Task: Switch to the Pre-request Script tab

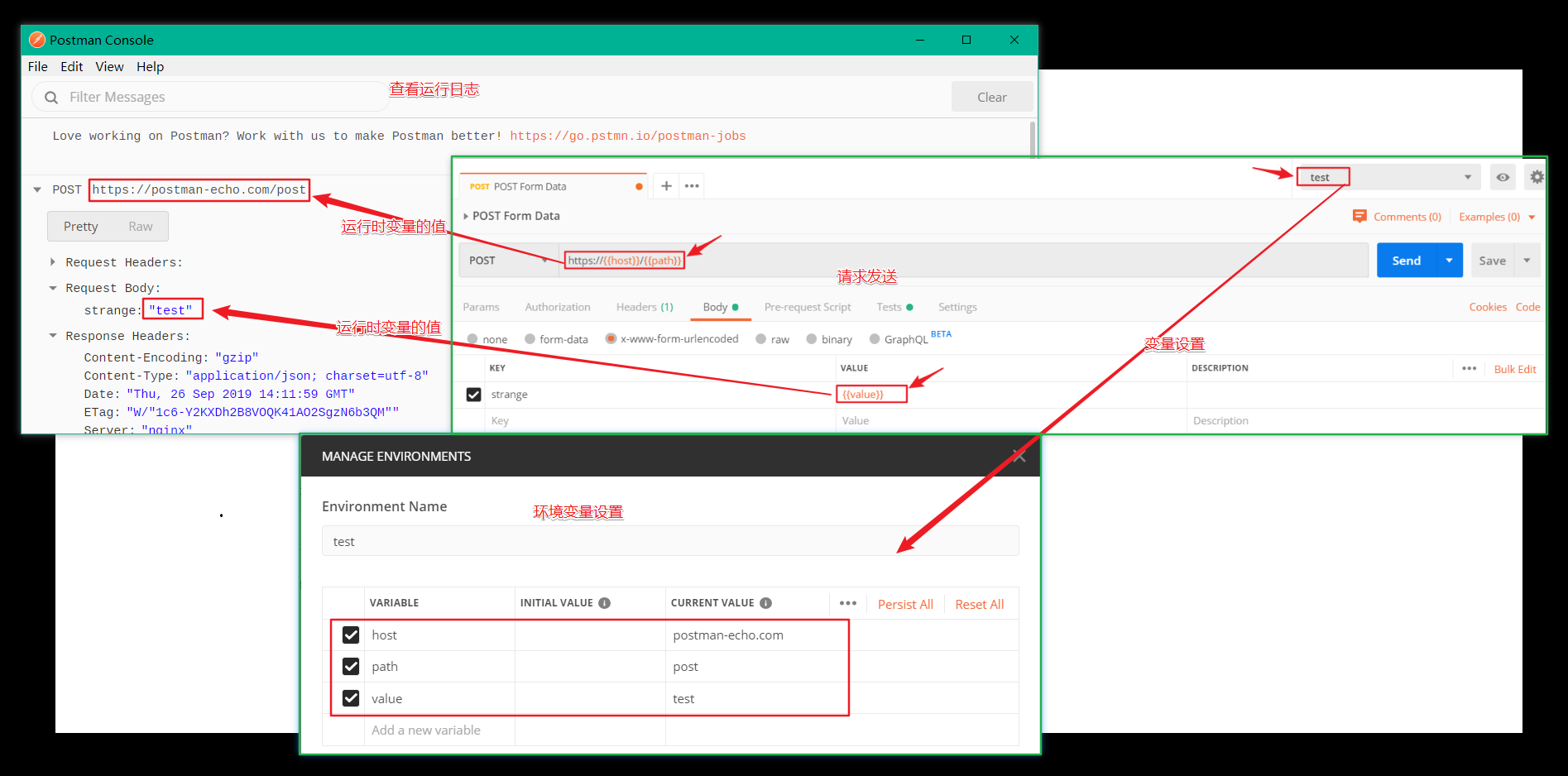Action: [808, 307]
